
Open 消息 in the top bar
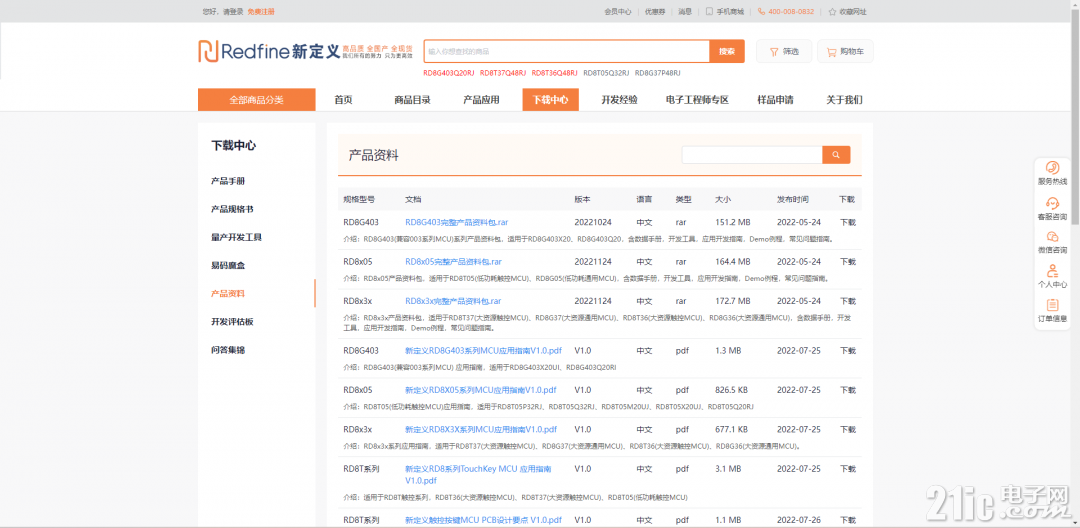(x=685, y=12)
